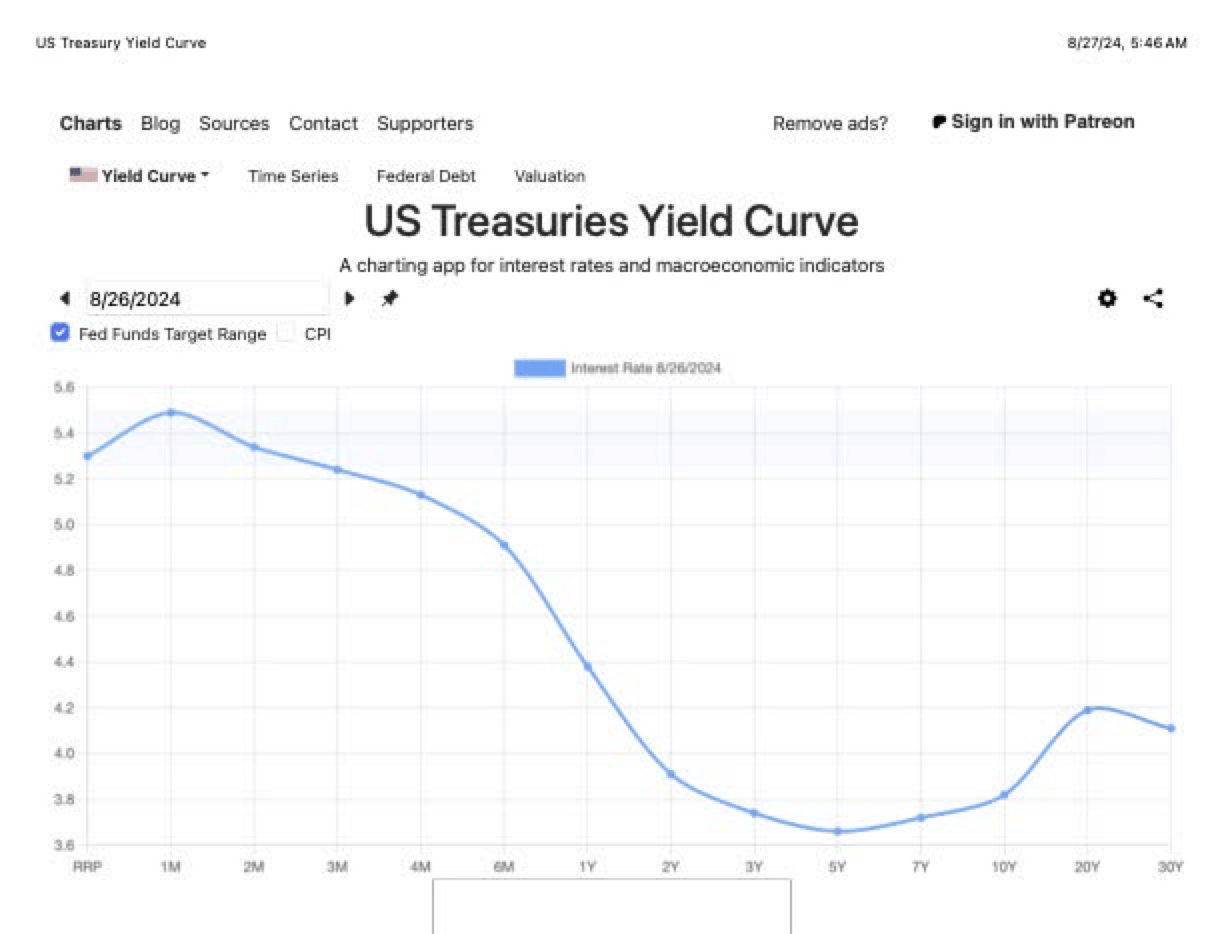Open the Valuation tab
Screen dimensions: 1224x934
coord(550,176)
